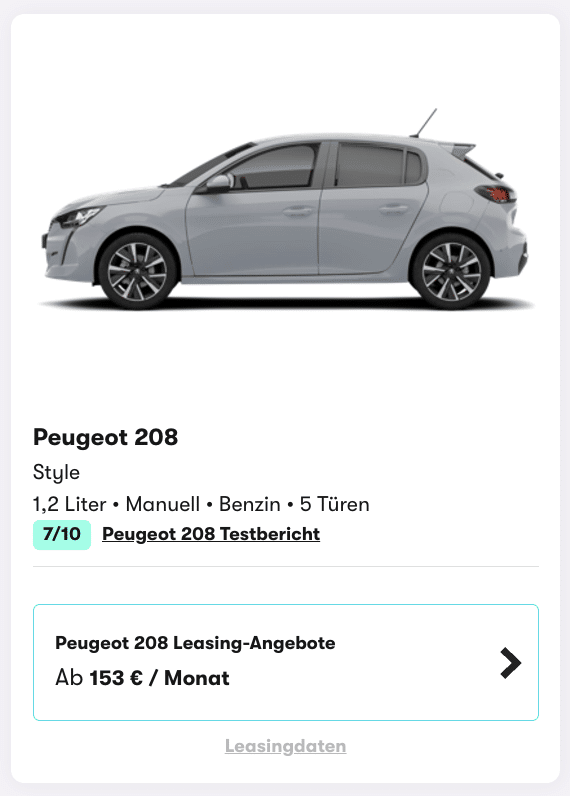
Task: Click the car's rear alloy wheel
Action: (451, 272)
